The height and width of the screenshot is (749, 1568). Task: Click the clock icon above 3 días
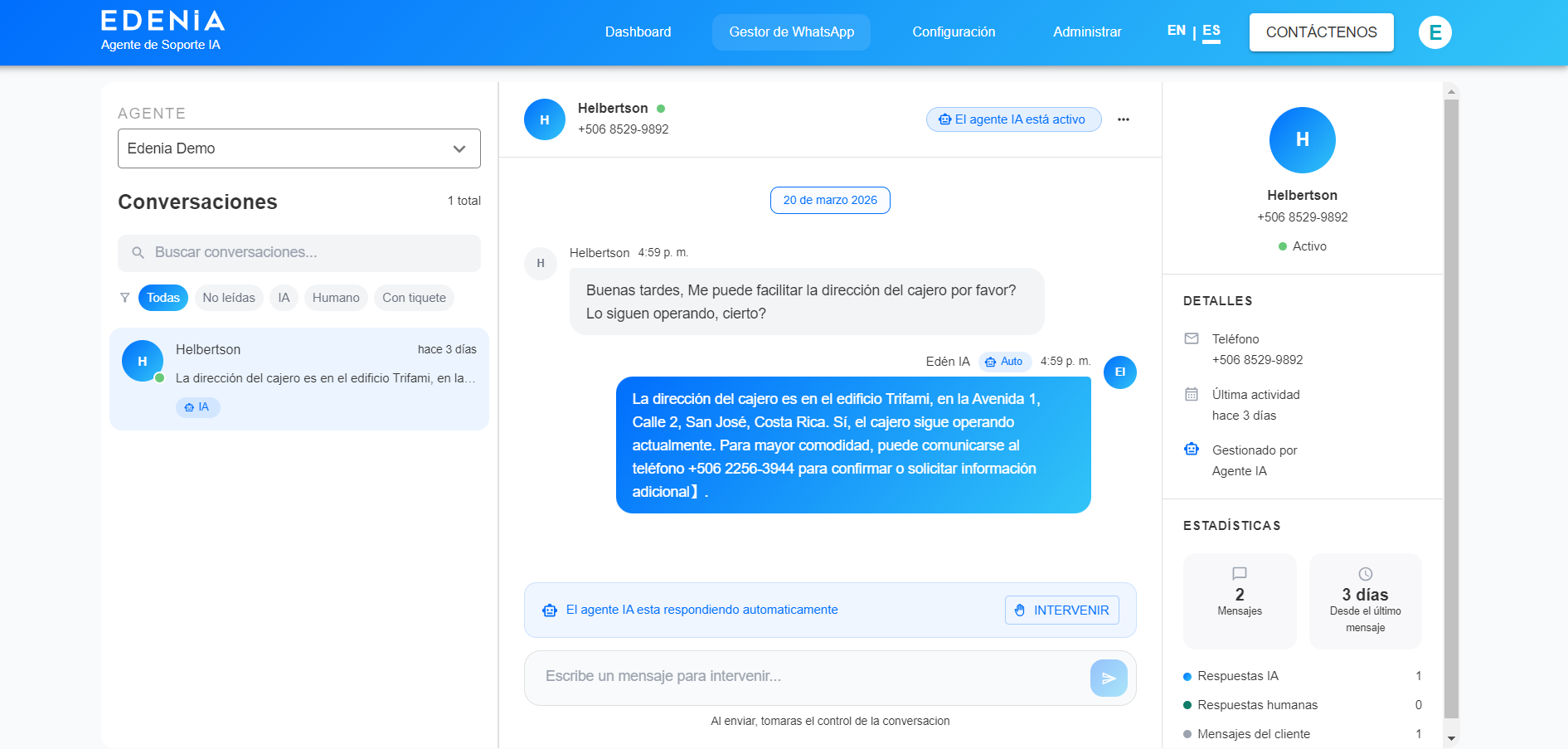[1364, 573]
